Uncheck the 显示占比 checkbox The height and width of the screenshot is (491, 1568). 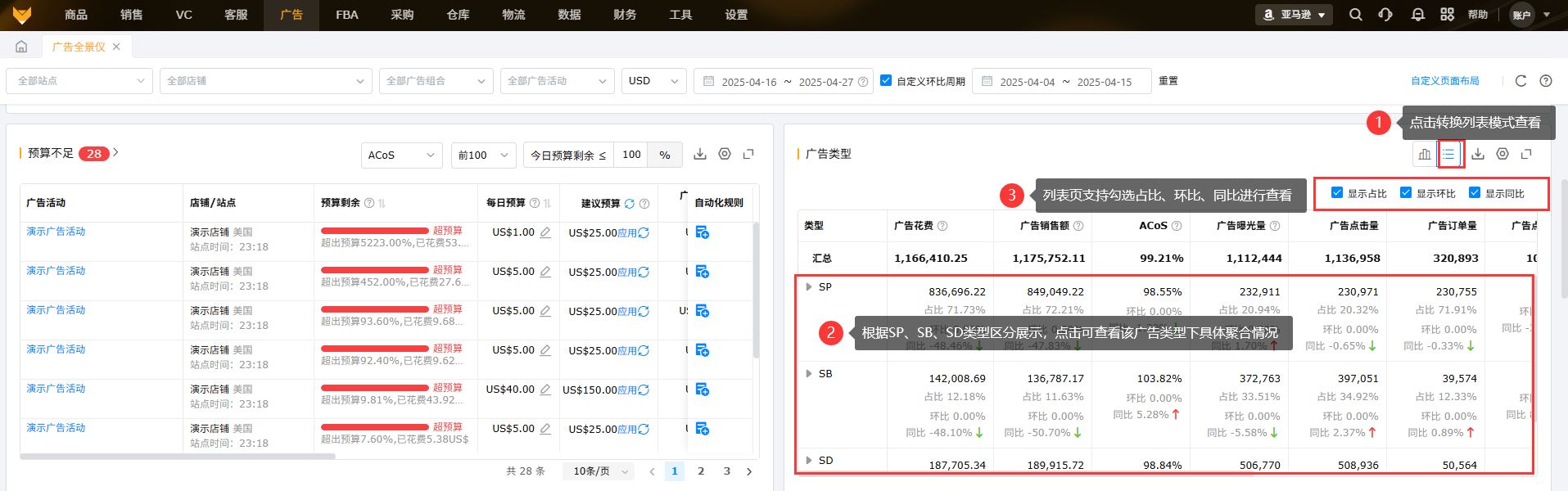pyautogui.click(x=1337, y=193)
